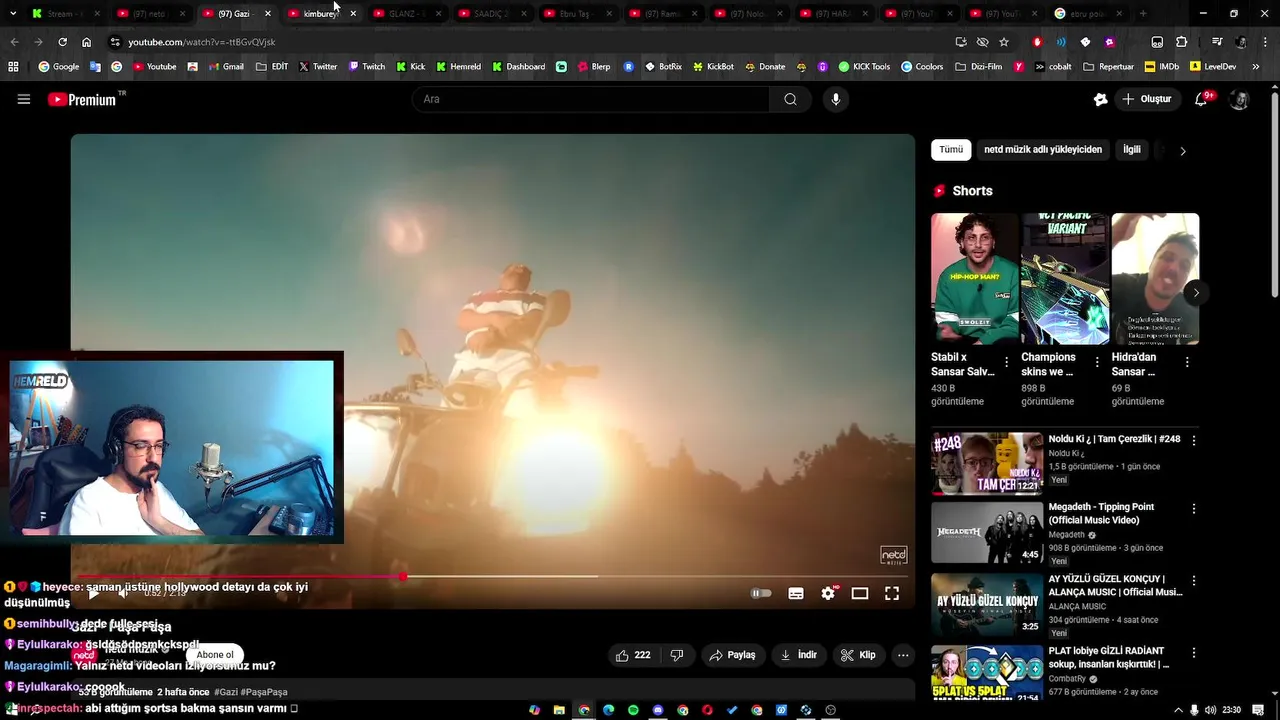1280x720 pixels.
Task: Switch to the kimburey browser tab
Action: point(321,14)
